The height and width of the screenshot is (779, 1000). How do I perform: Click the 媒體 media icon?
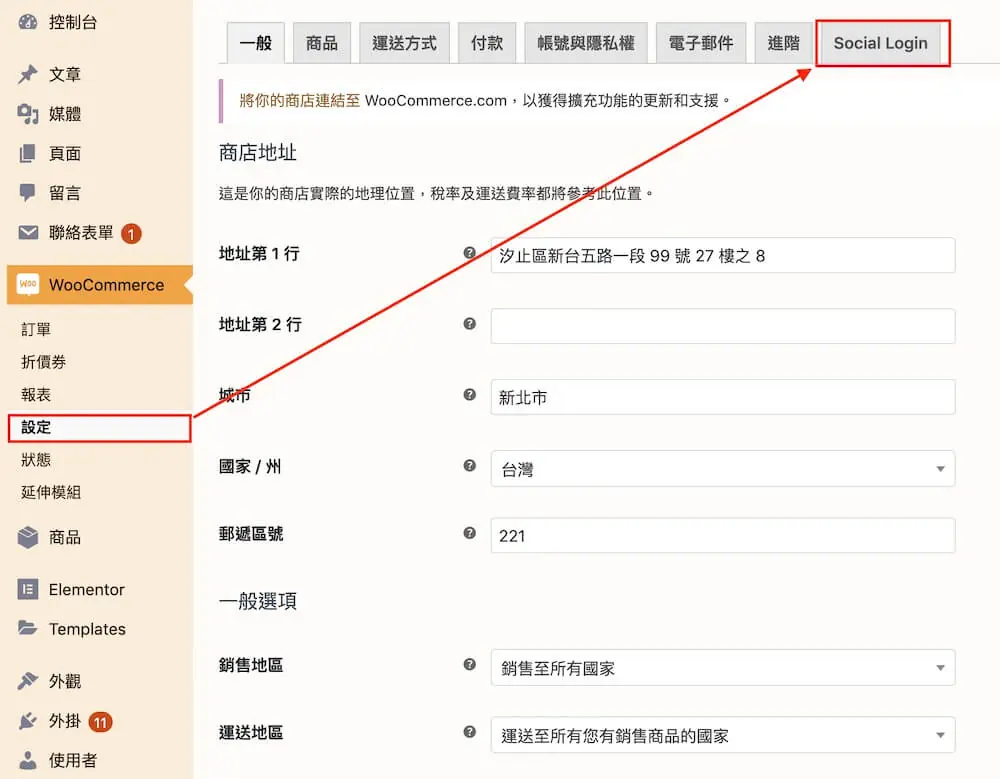click(x=28, y=114)
